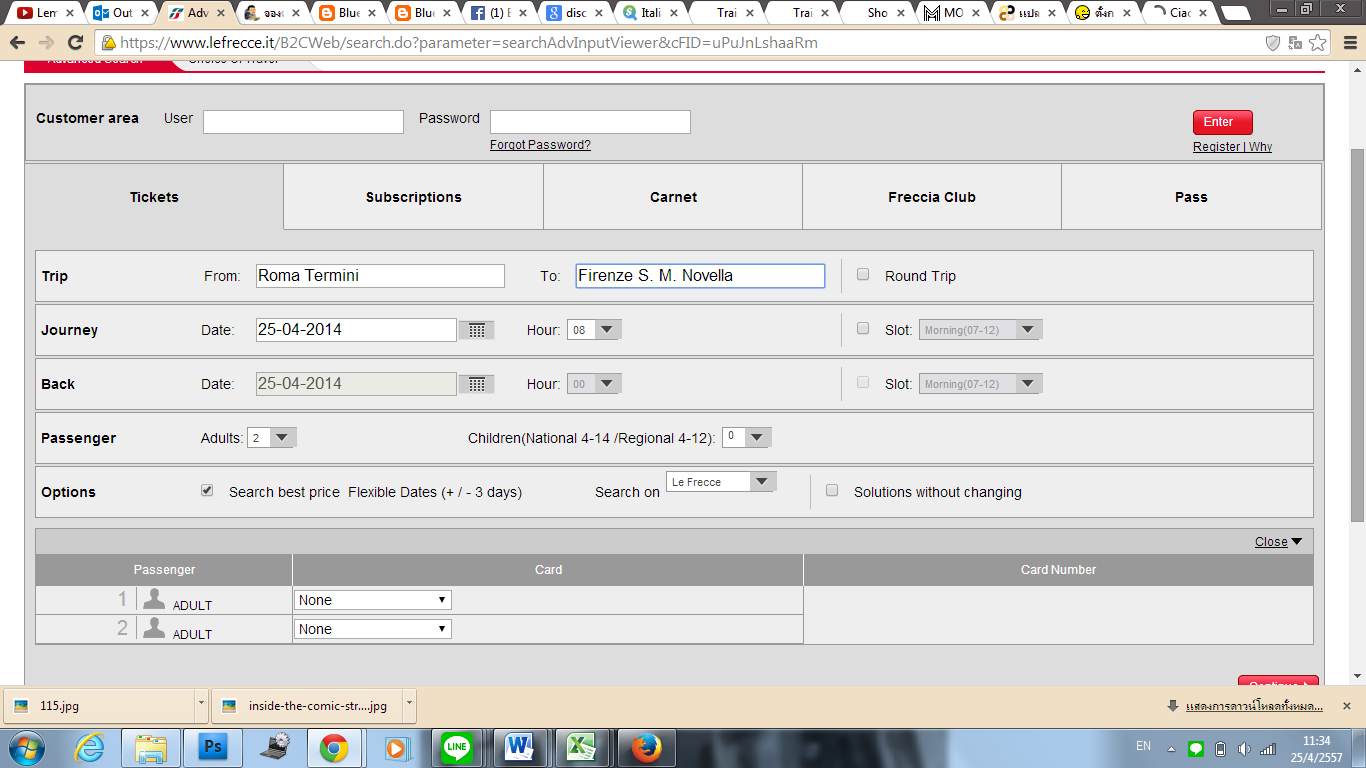Click passenger 1 ADULT person icon
1366x768 pixels.
[x=154, y=599]
